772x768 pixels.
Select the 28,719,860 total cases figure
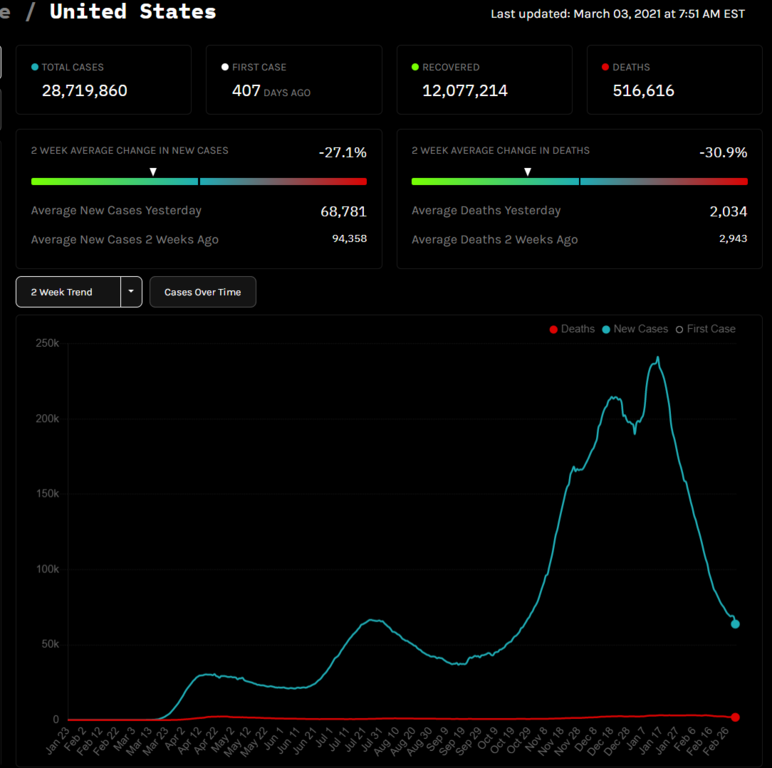(84, 91)
